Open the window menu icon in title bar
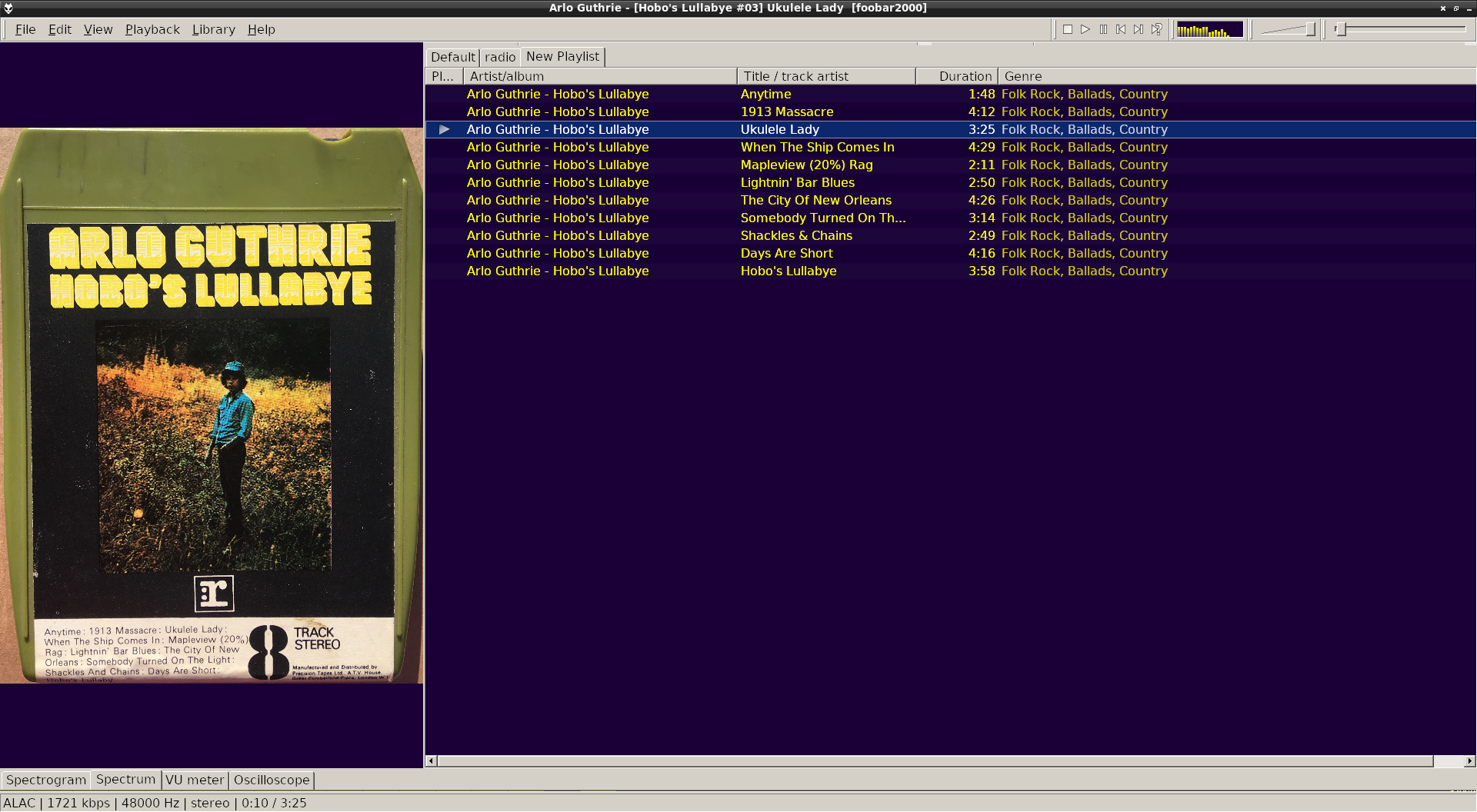The width and height of the screenshot is (1477, 812). pos(8,8)
